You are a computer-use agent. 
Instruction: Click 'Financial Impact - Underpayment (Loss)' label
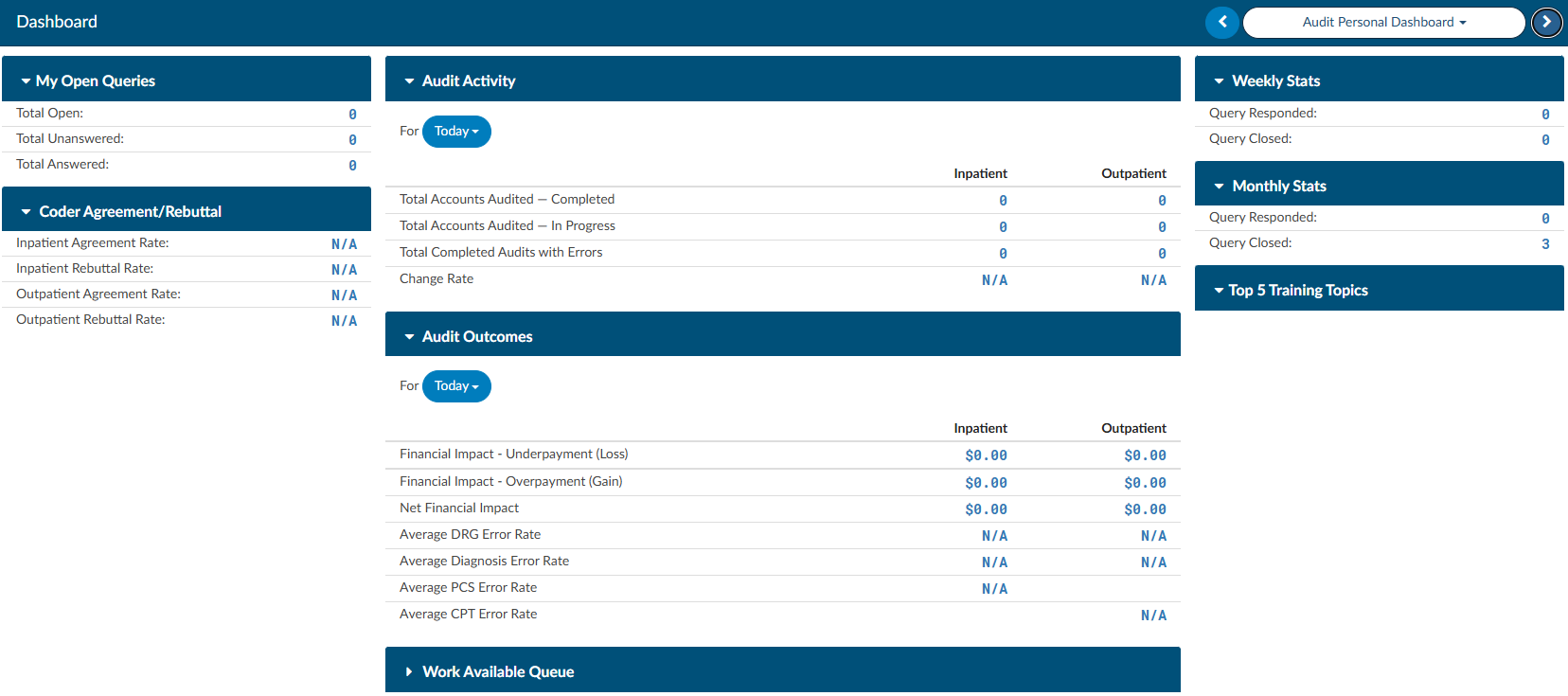click(x=513, y=454)
